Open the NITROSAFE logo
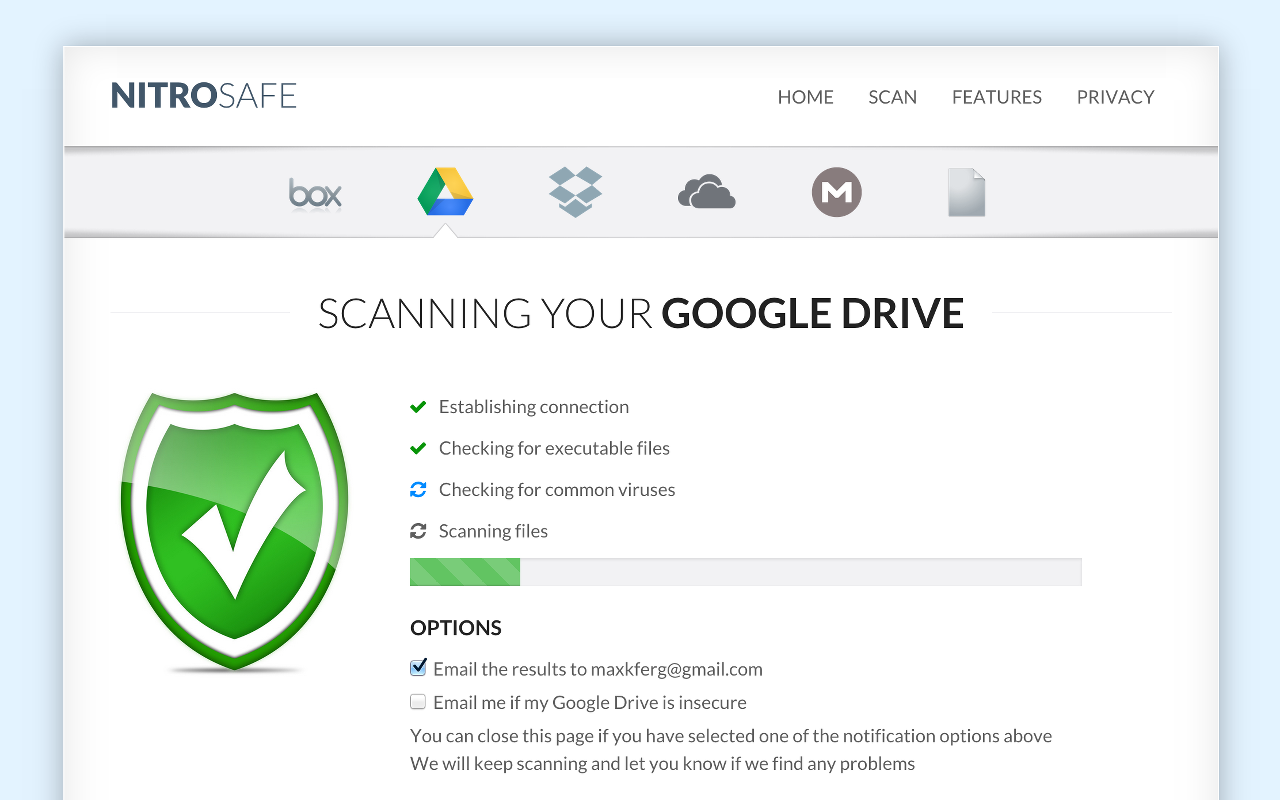Screen dimensions: 1280x800 click(203, 95)
